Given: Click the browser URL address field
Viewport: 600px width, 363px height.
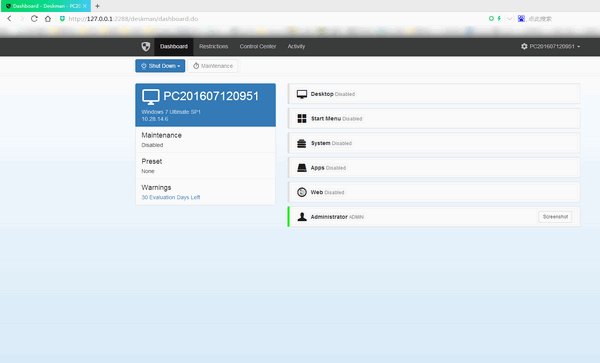Looking at the screenshot, I should click(x=268, y=19).
